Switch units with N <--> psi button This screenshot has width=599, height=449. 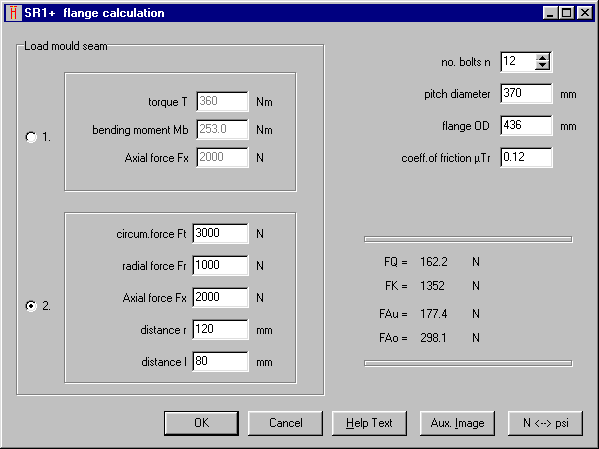[x=546, y=423]
